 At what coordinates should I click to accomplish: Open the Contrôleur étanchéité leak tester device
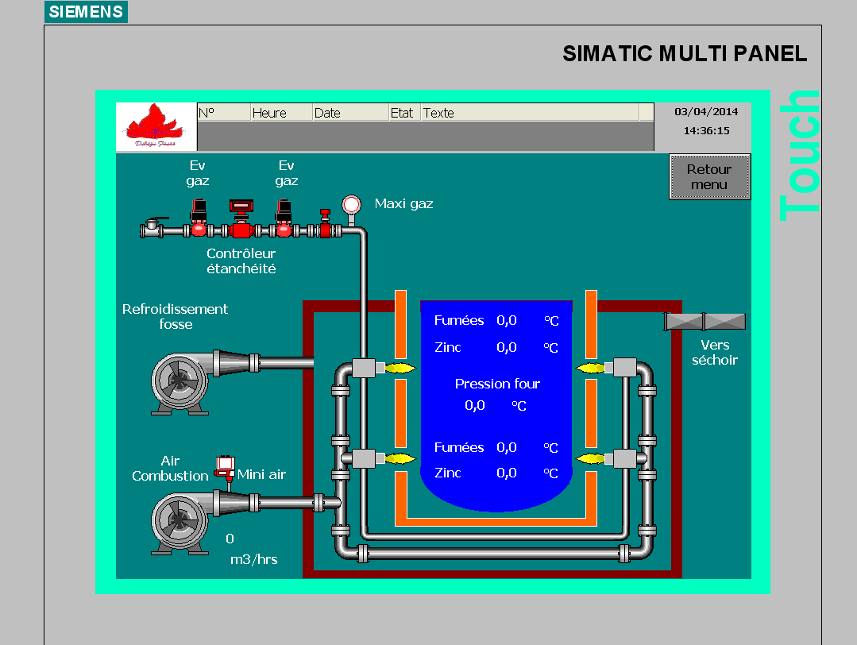pyautogui.click(x=241, y=218)
